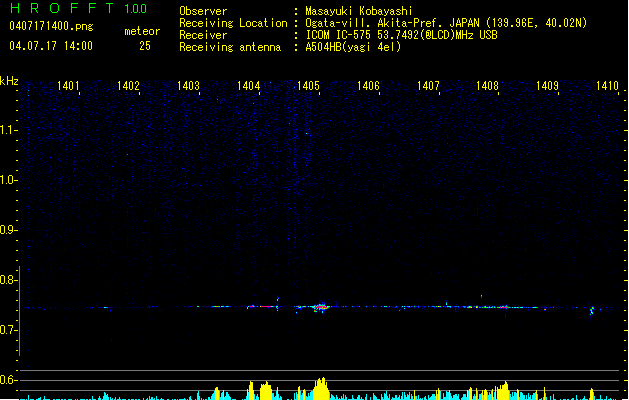Click the 1403 time axis marker
Image resolution: width=629 pixels, height=400 pixels.
tap(188, 86)
